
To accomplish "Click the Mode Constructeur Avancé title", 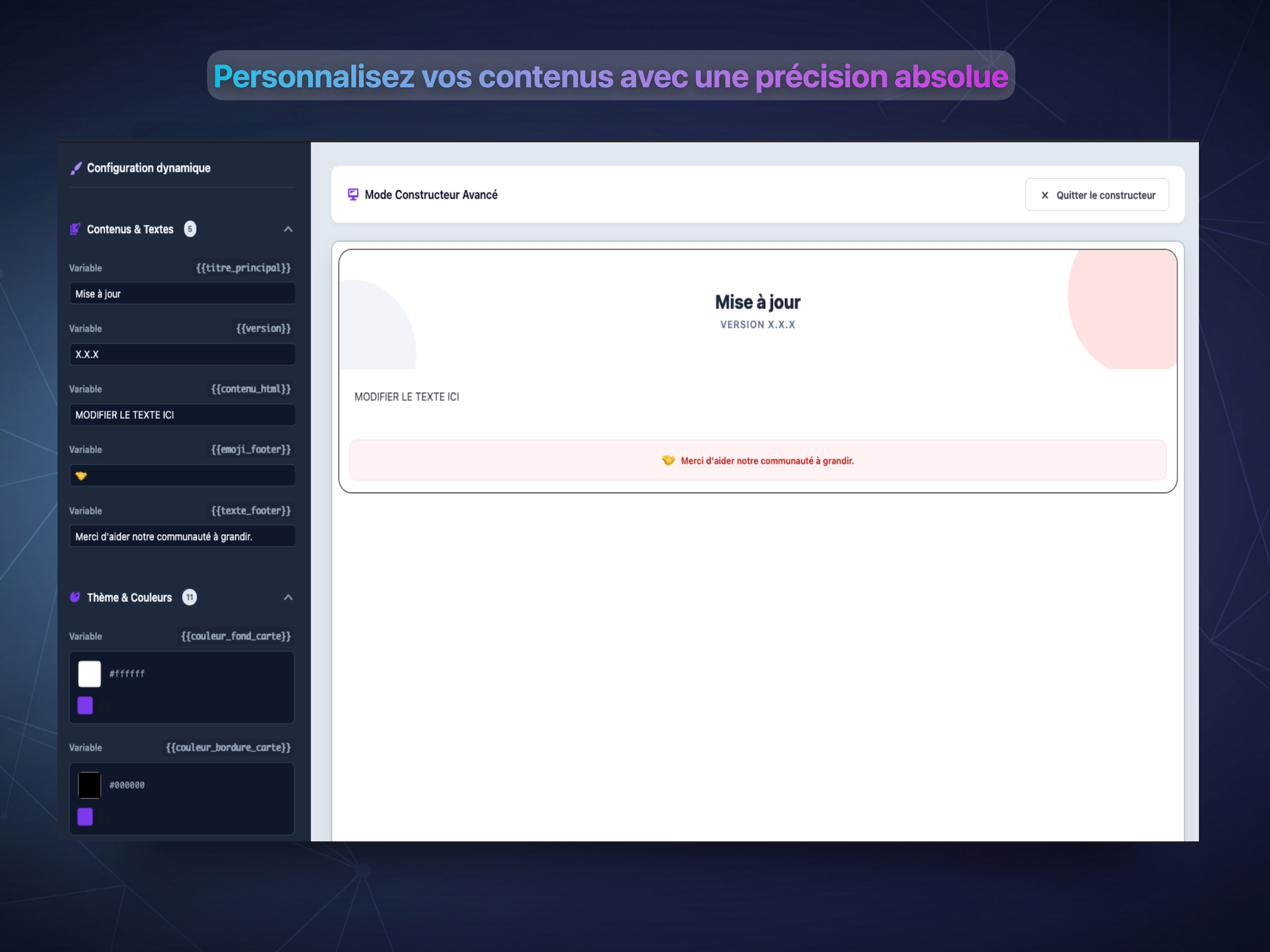I will click(431, 195).
